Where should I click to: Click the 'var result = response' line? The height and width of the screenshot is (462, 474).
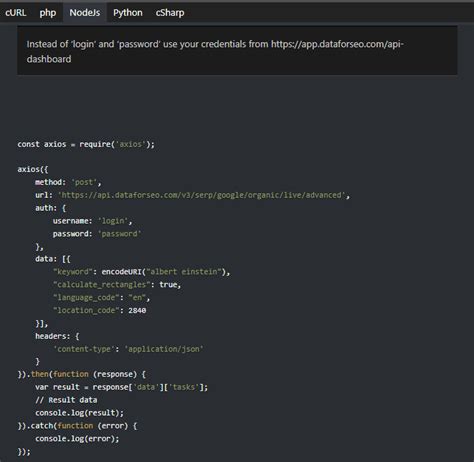(121, 387)
